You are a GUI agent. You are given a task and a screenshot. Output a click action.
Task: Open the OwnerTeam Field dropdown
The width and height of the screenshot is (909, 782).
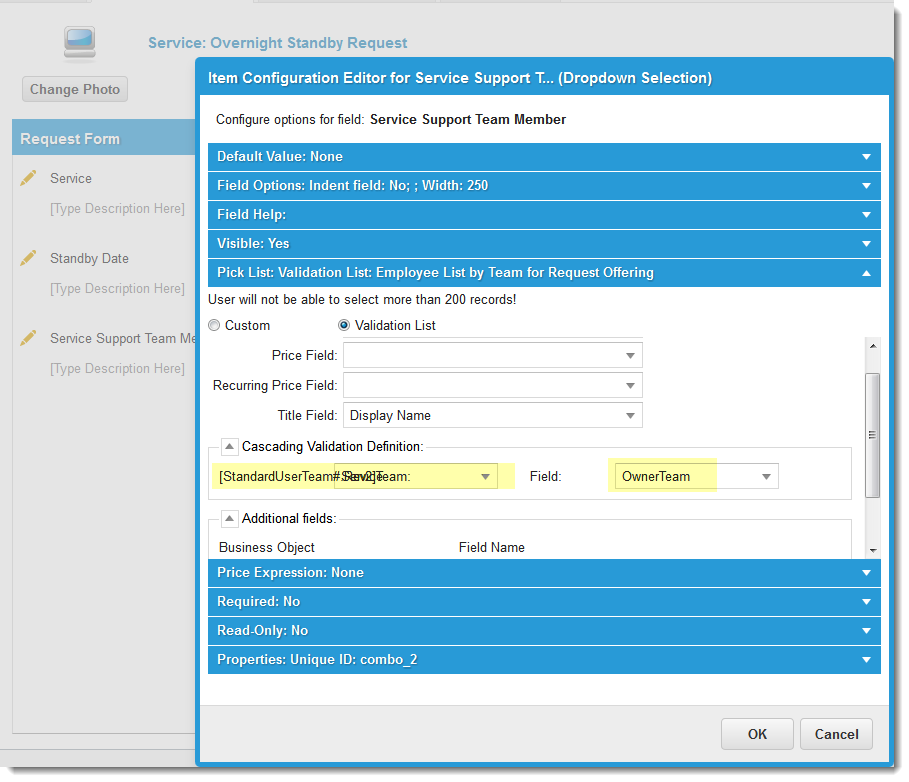[766, 476]
